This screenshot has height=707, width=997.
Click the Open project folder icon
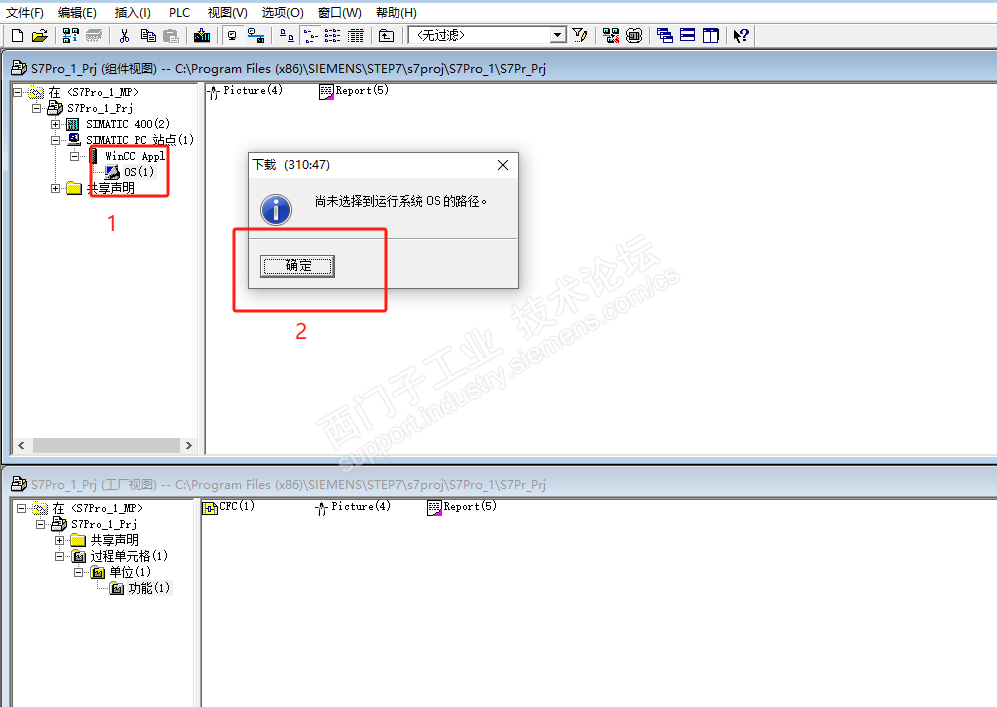pyautogui.click(x=39, y=36)
